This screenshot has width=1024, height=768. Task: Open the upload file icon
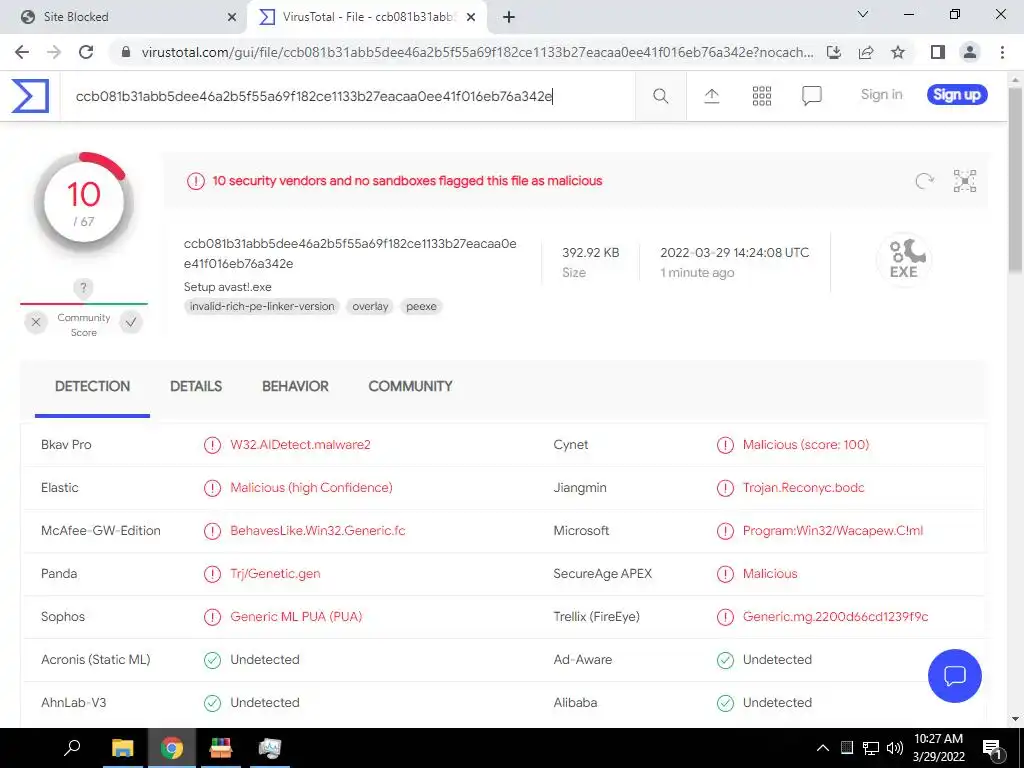[711, 96]
